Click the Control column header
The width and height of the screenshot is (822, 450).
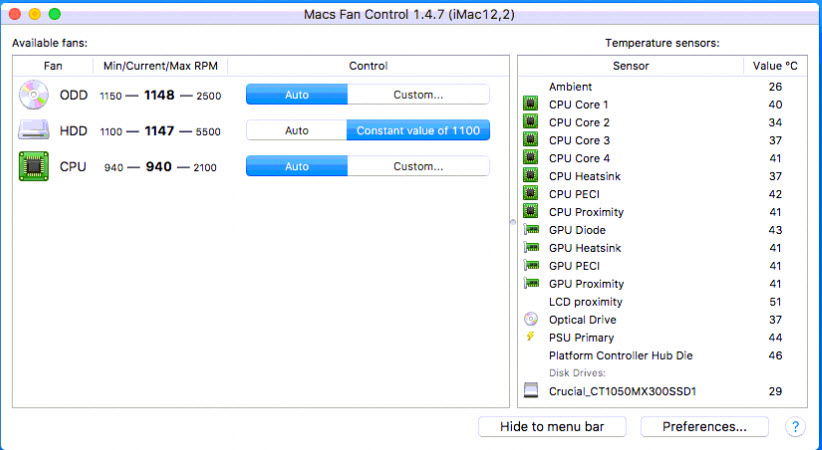click(369, 66)
